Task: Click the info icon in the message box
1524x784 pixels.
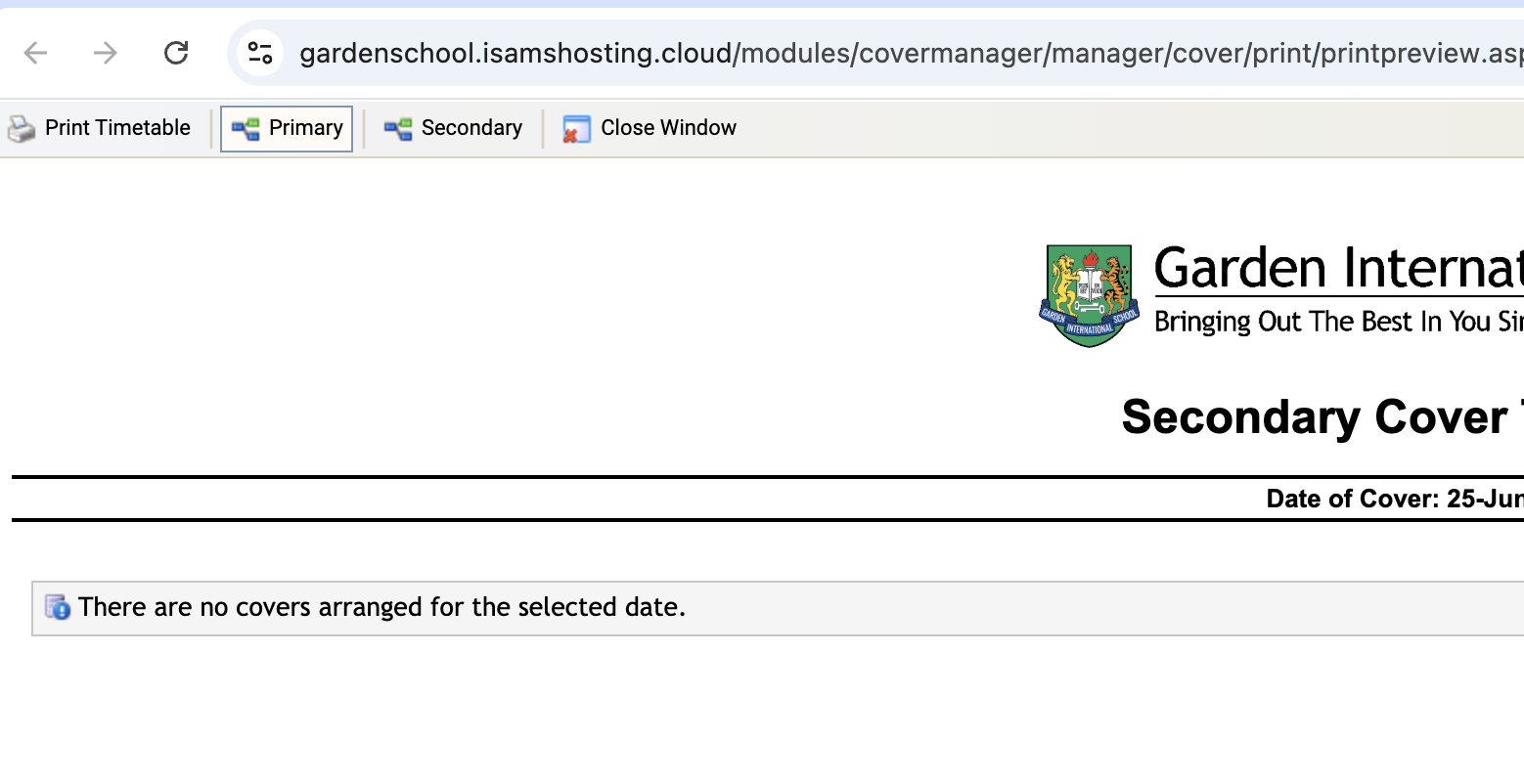Action: pos(58,607)
